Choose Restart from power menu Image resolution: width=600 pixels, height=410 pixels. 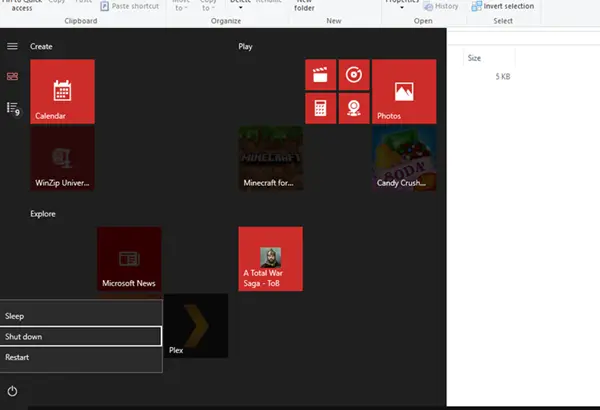point(81,357)
